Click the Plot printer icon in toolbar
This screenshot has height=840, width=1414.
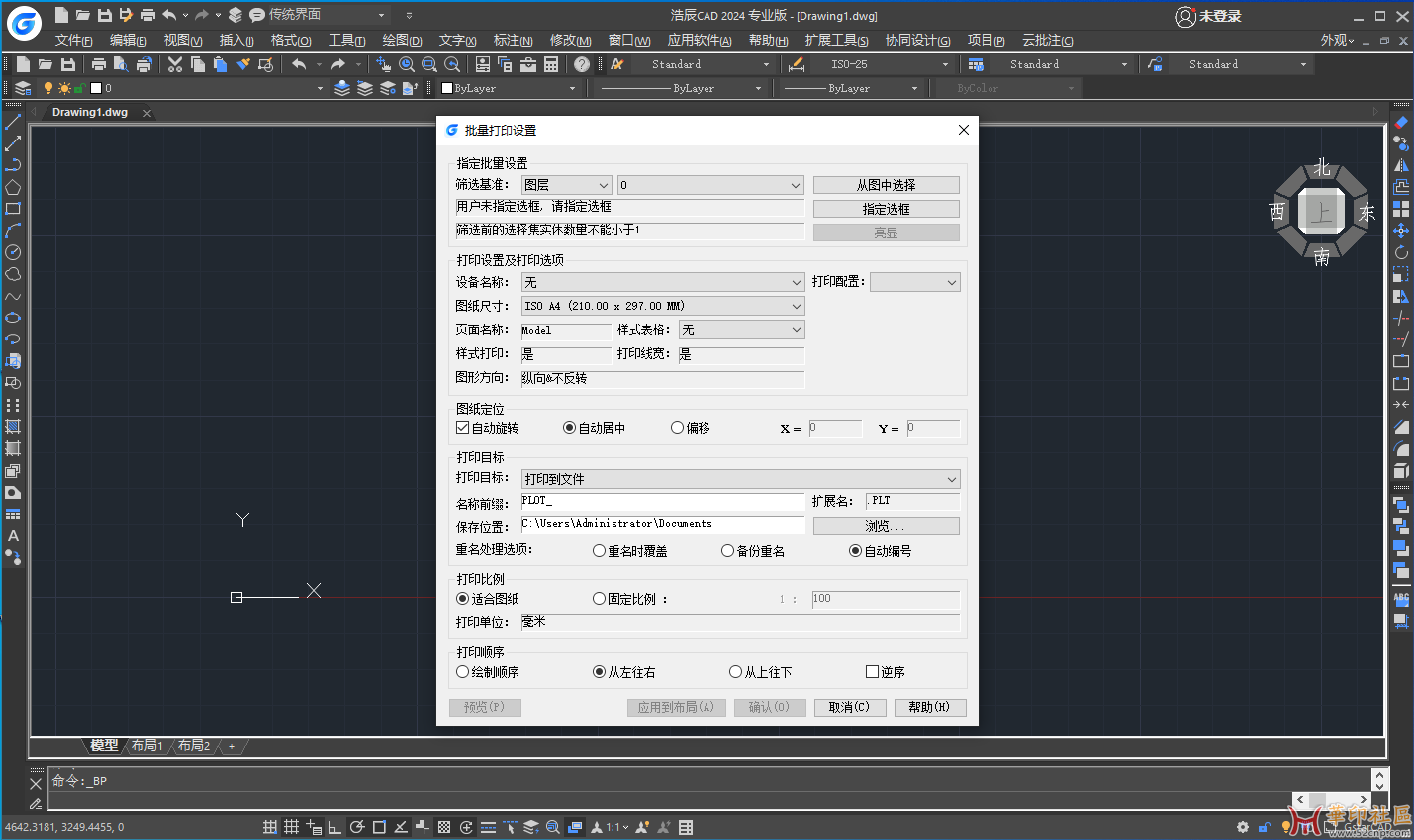[x=98, y=64]
